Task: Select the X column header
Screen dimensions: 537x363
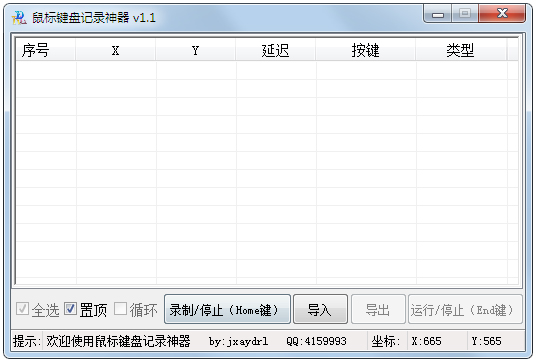Action: click(115, 50)
